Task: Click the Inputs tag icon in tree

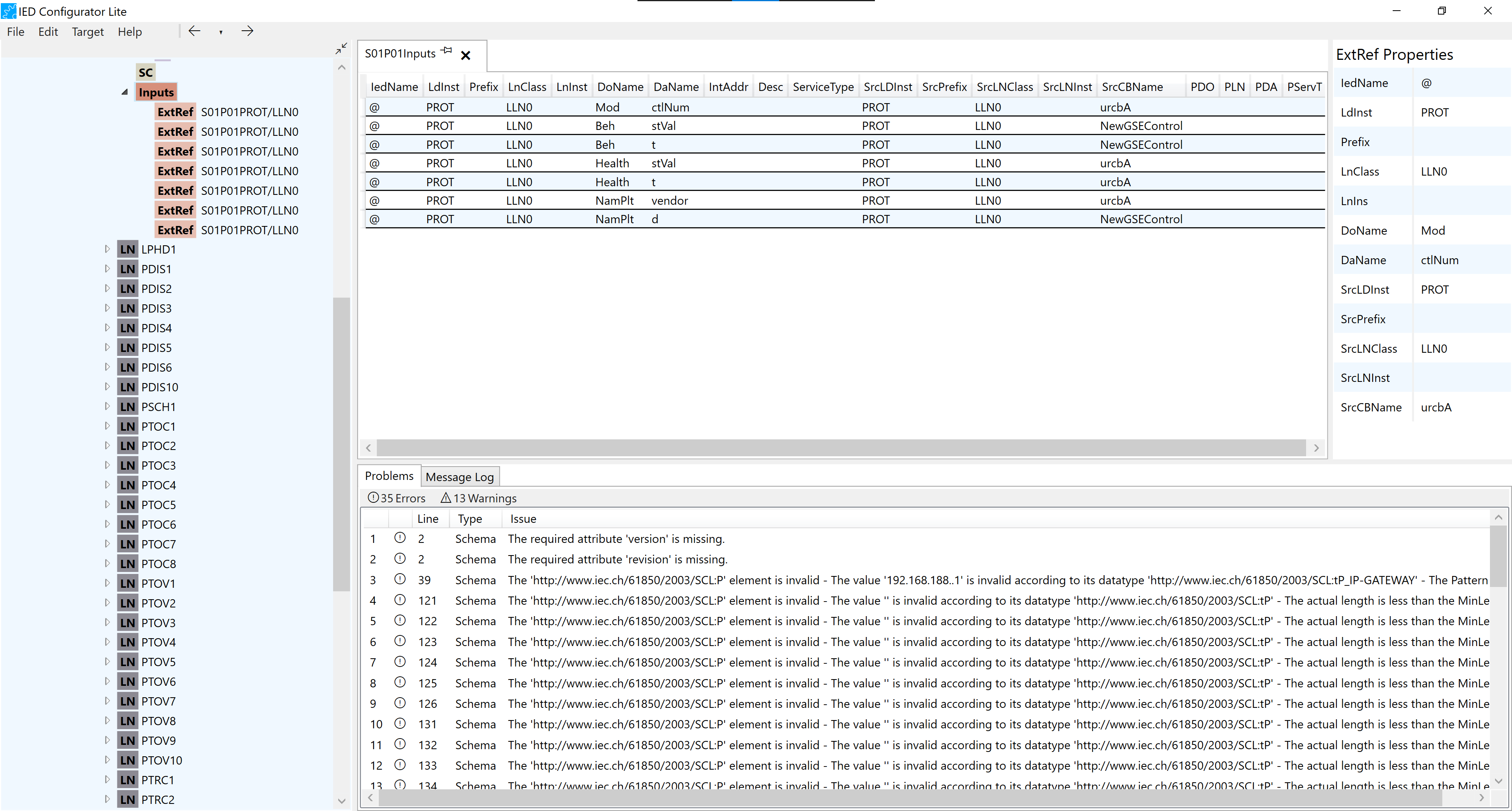Action: point(156,92)
